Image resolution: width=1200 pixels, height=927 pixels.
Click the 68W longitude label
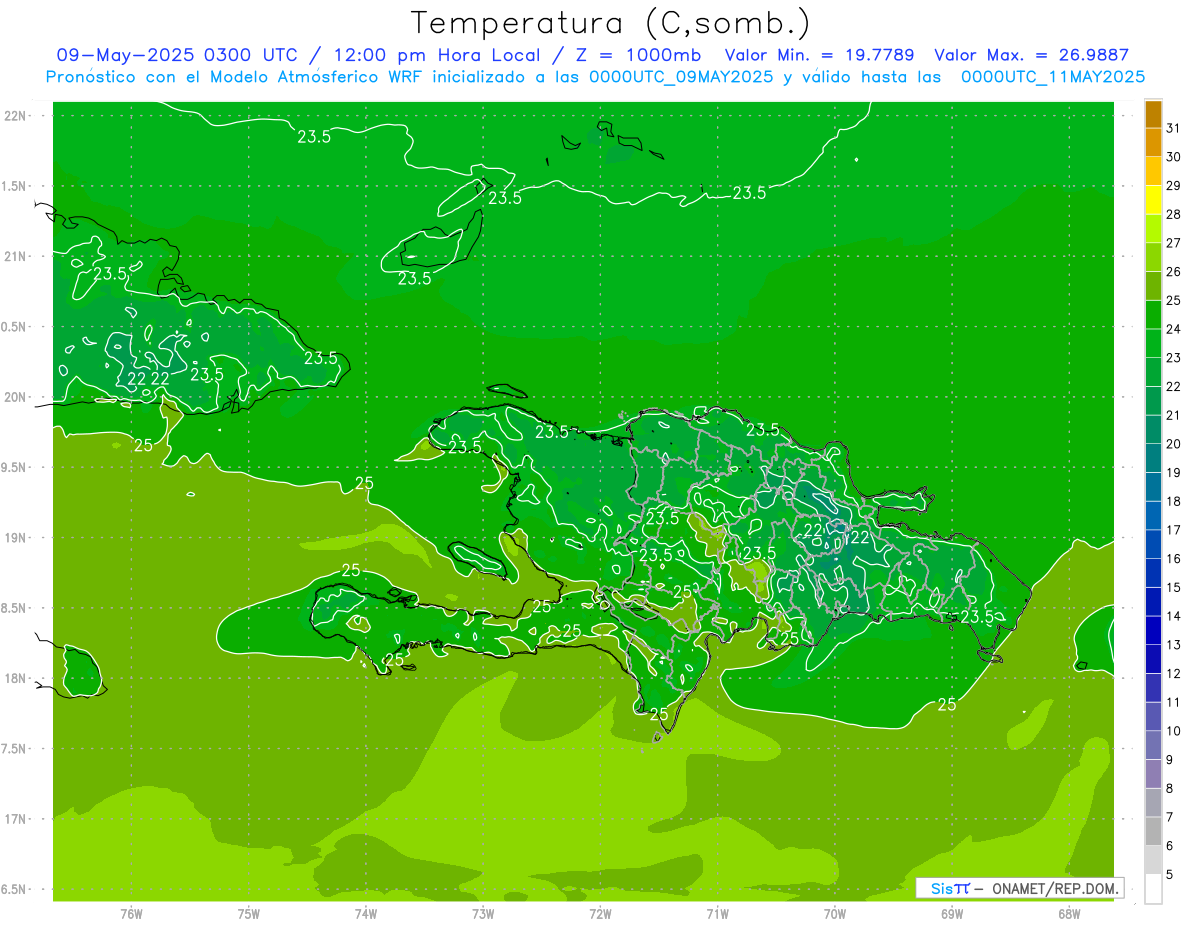[x=1069, y=914]
